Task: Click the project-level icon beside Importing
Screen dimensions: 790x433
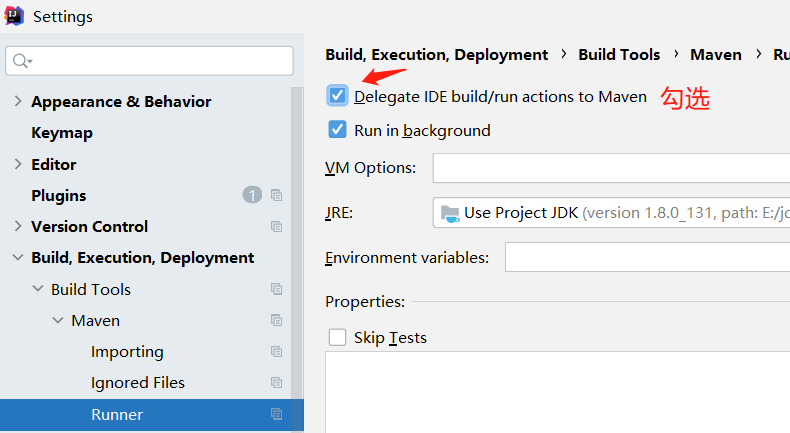Action: [x=277, y=352]
